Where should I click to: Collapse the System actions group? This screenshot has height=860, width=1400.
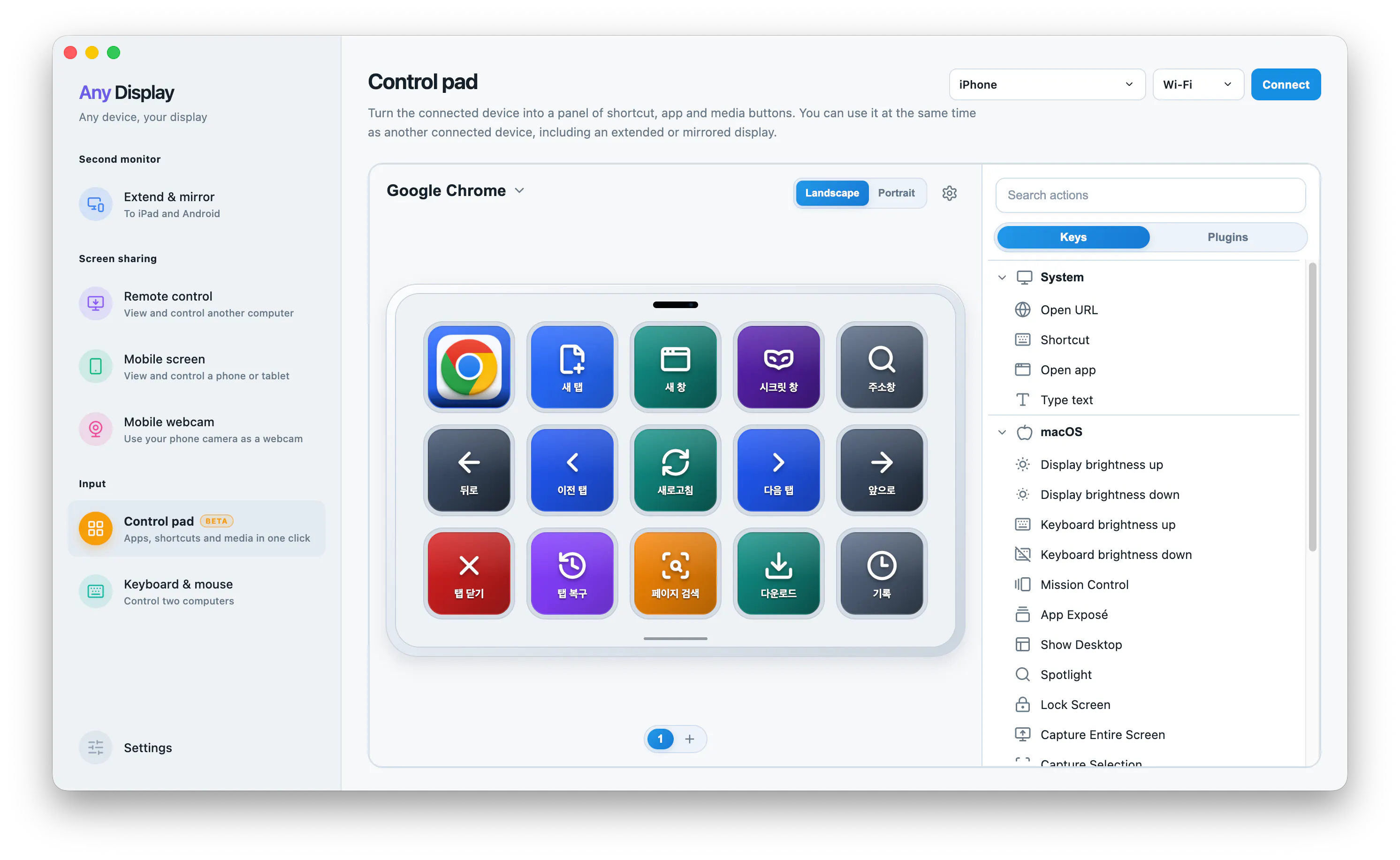[x=1002, y=277]
